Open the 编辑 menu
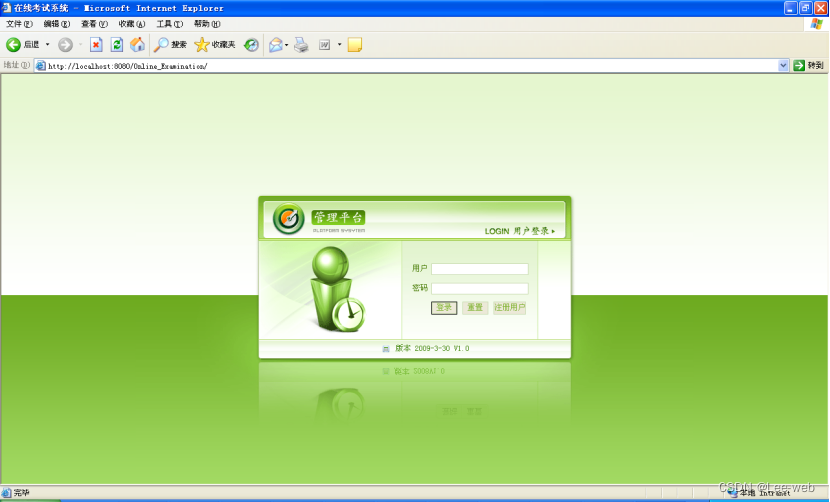Viewport: 830px width, 502px height. pyautogui.click(x=57, y=24)
